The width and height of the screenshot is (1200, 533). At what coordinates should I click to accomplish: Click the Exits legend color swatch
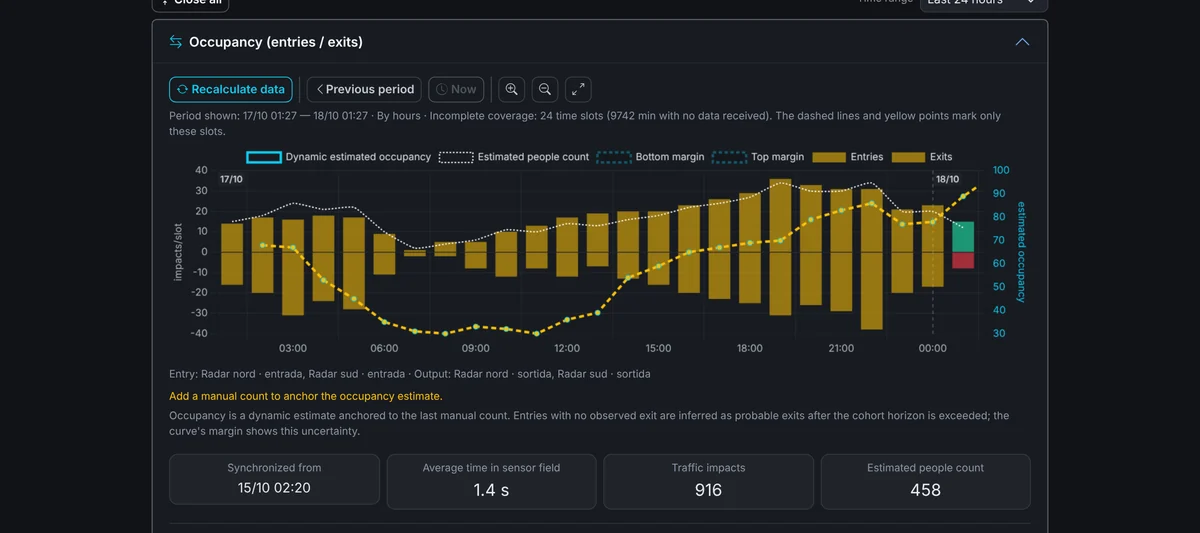pyautogui.click(x=908, y=157)
